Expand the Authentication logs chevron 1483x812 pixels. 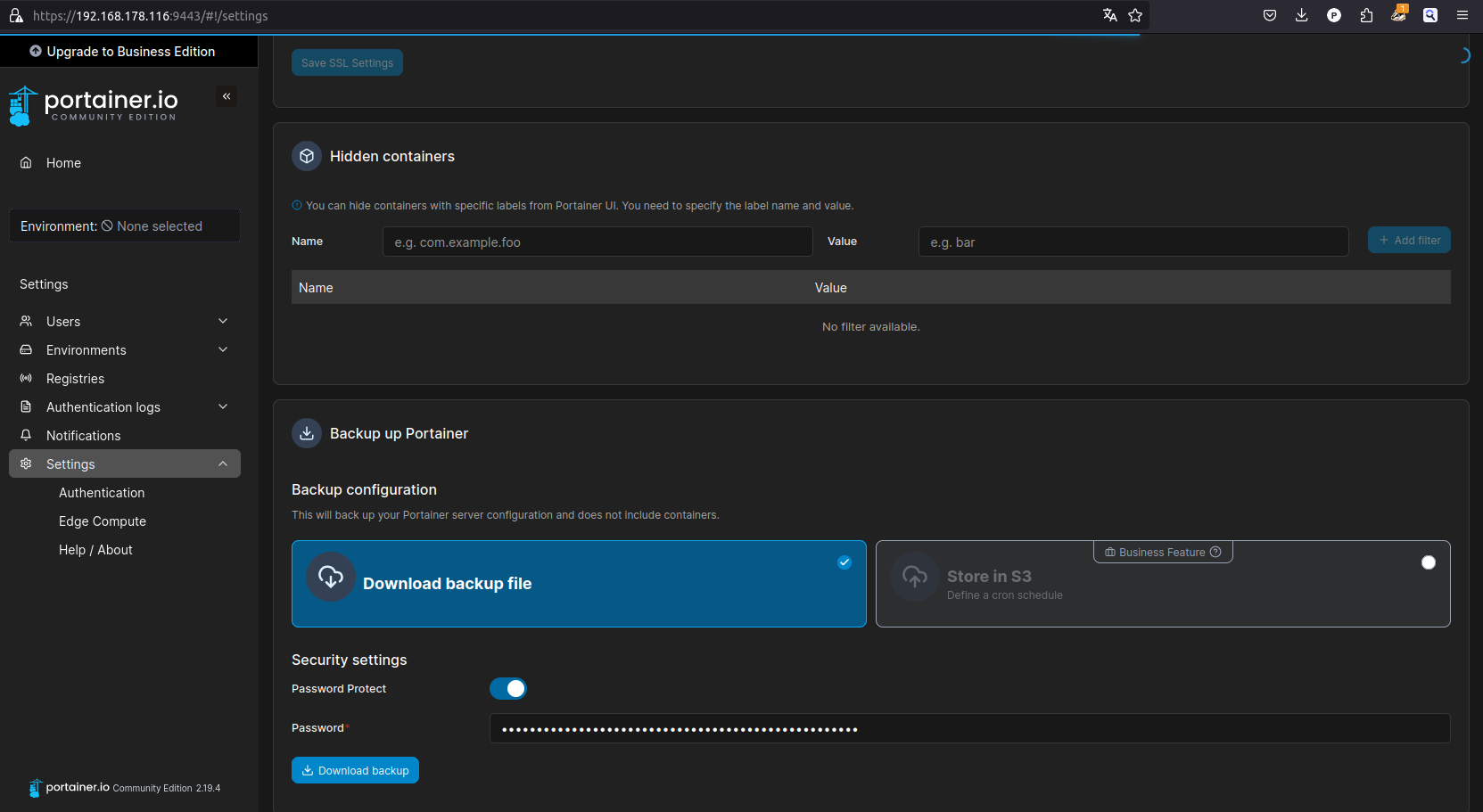pos(223,406)
